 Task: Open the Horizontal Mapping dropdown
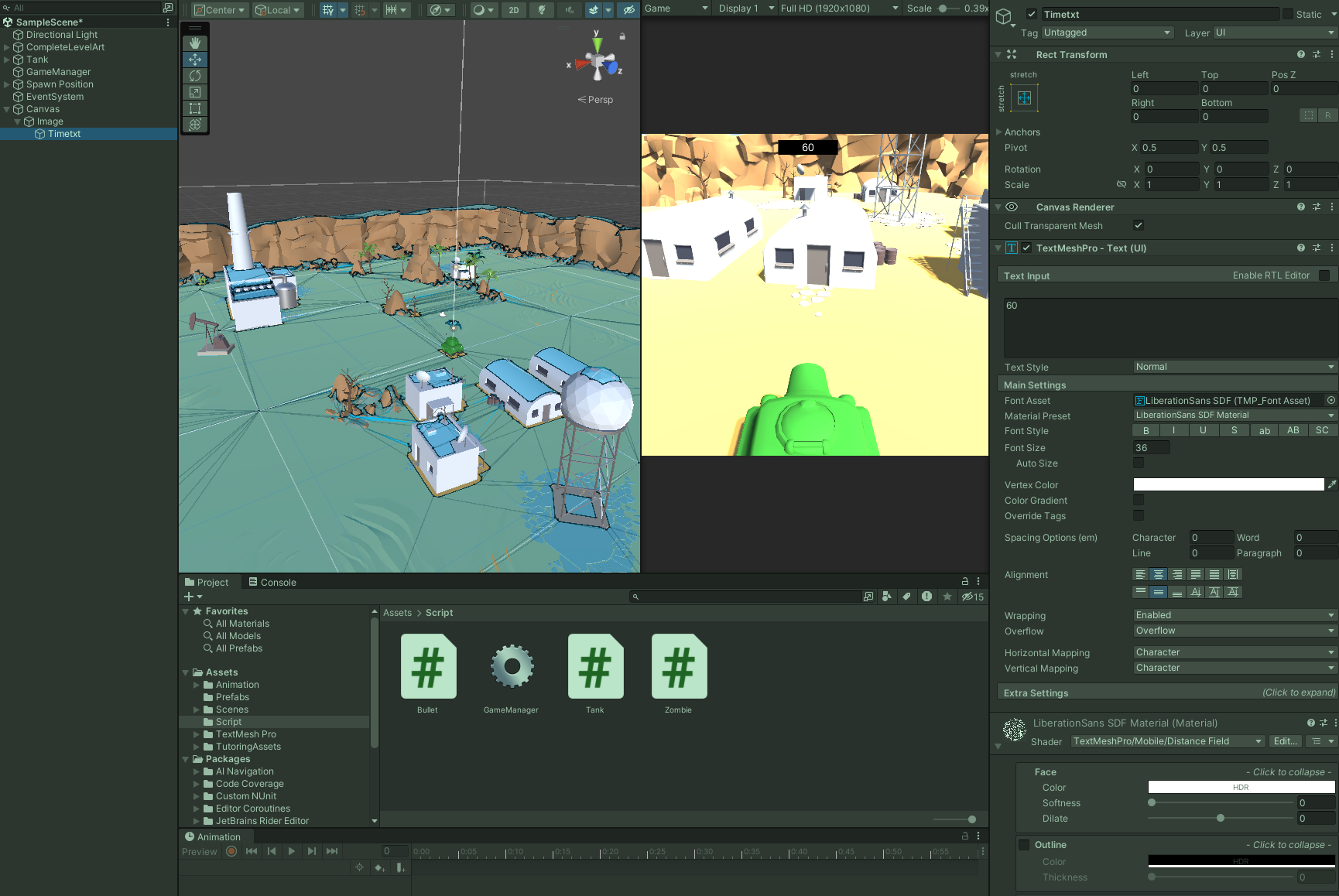[1235, 652]
